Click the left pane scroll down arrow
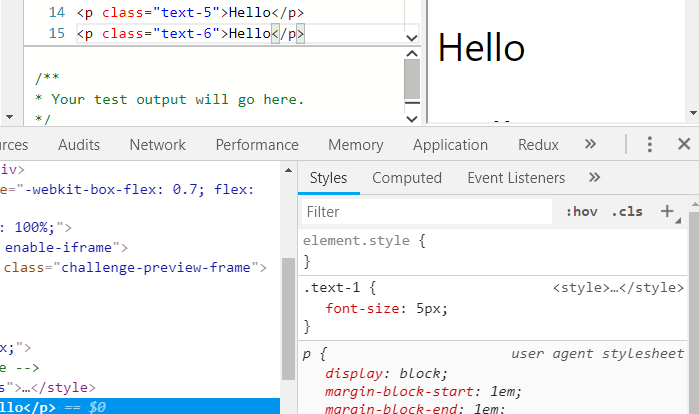 coord(9,117)
